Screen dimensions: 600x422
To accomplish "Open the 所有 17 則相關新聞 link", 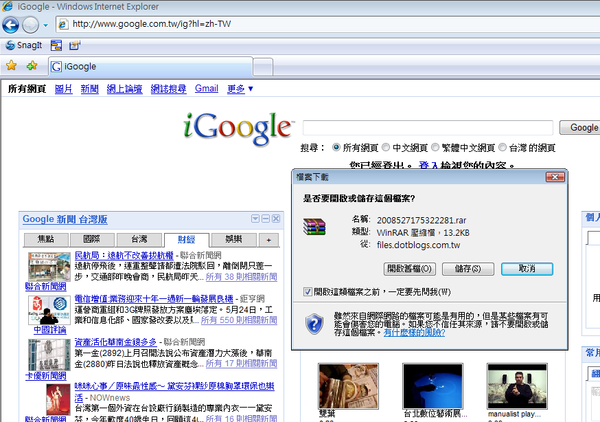I will click(241, 363).
